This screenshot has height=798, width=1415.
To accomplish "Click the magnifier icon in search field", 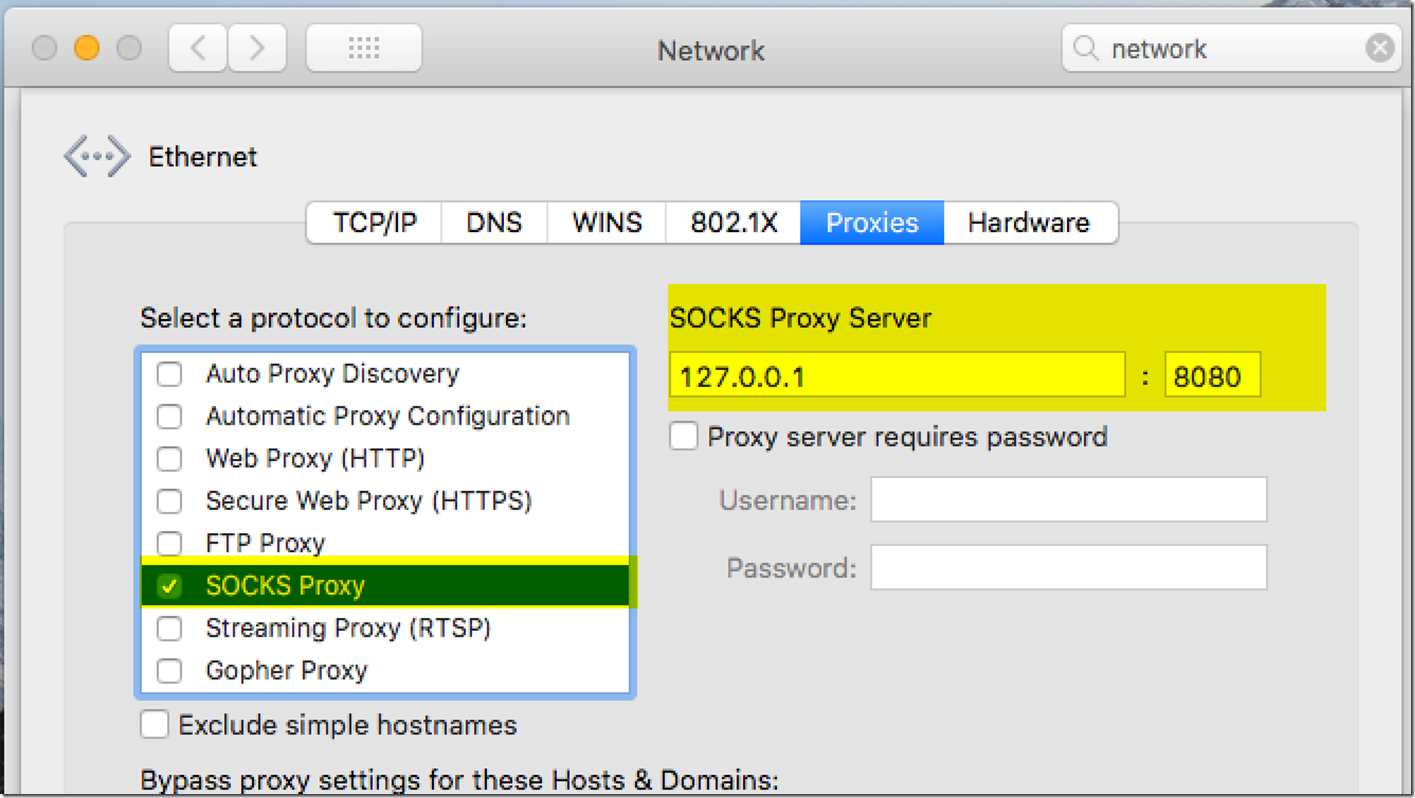I will pos(1086,48).
